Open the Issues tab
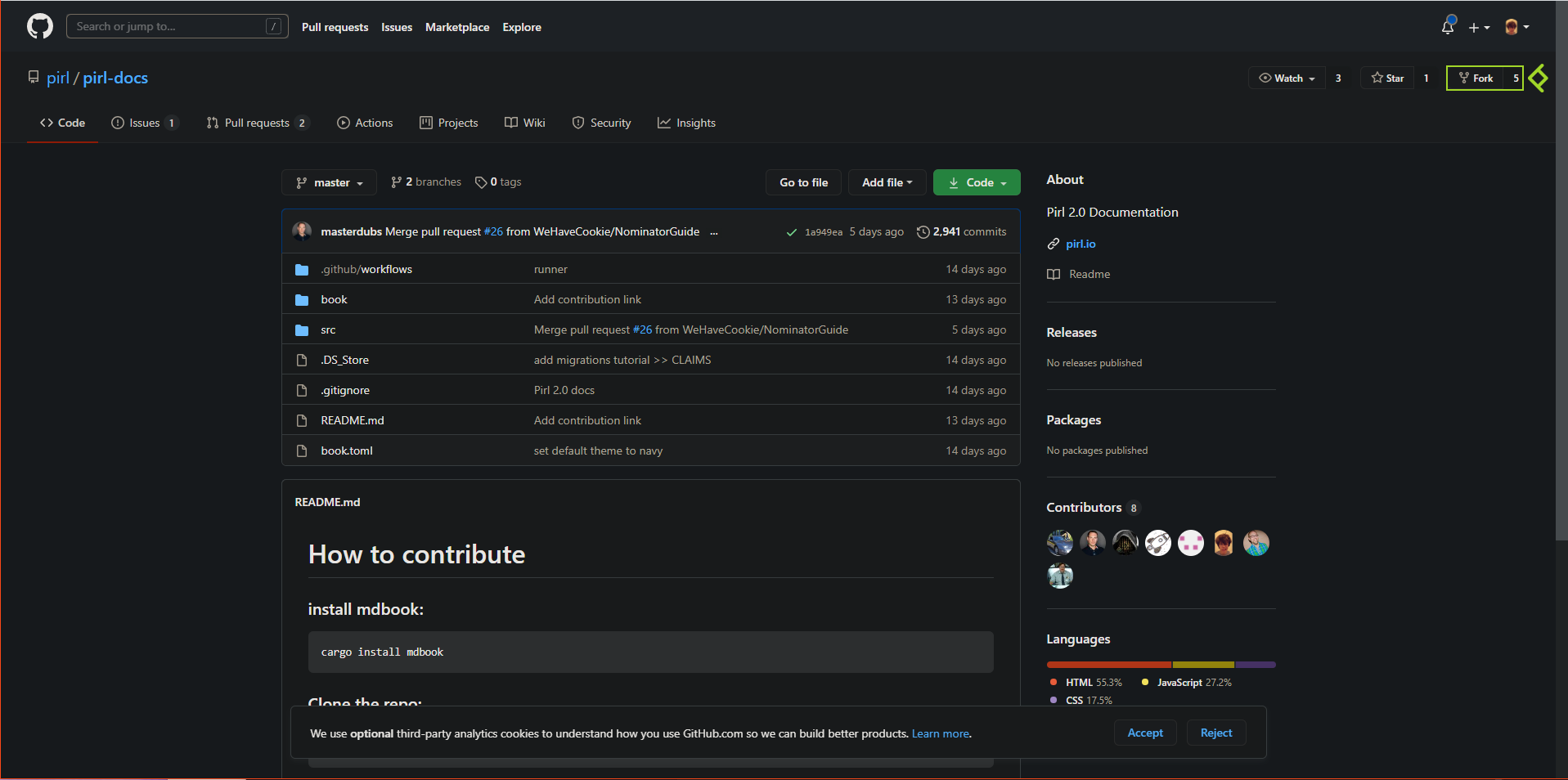The image size is (1568, 780). click(x=145, y=123)
